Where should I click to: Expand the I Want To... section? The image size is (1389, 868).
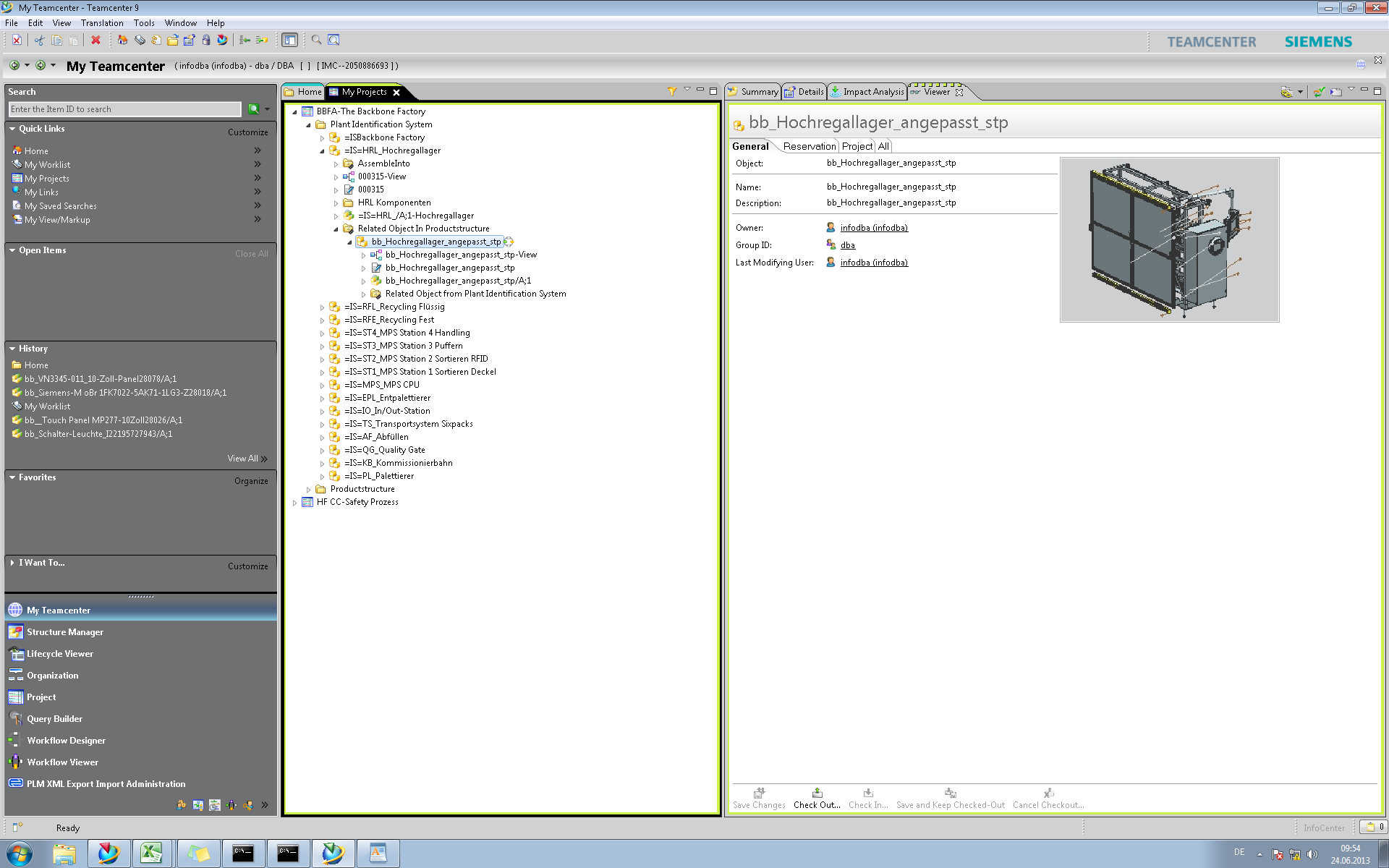point(12,563)
